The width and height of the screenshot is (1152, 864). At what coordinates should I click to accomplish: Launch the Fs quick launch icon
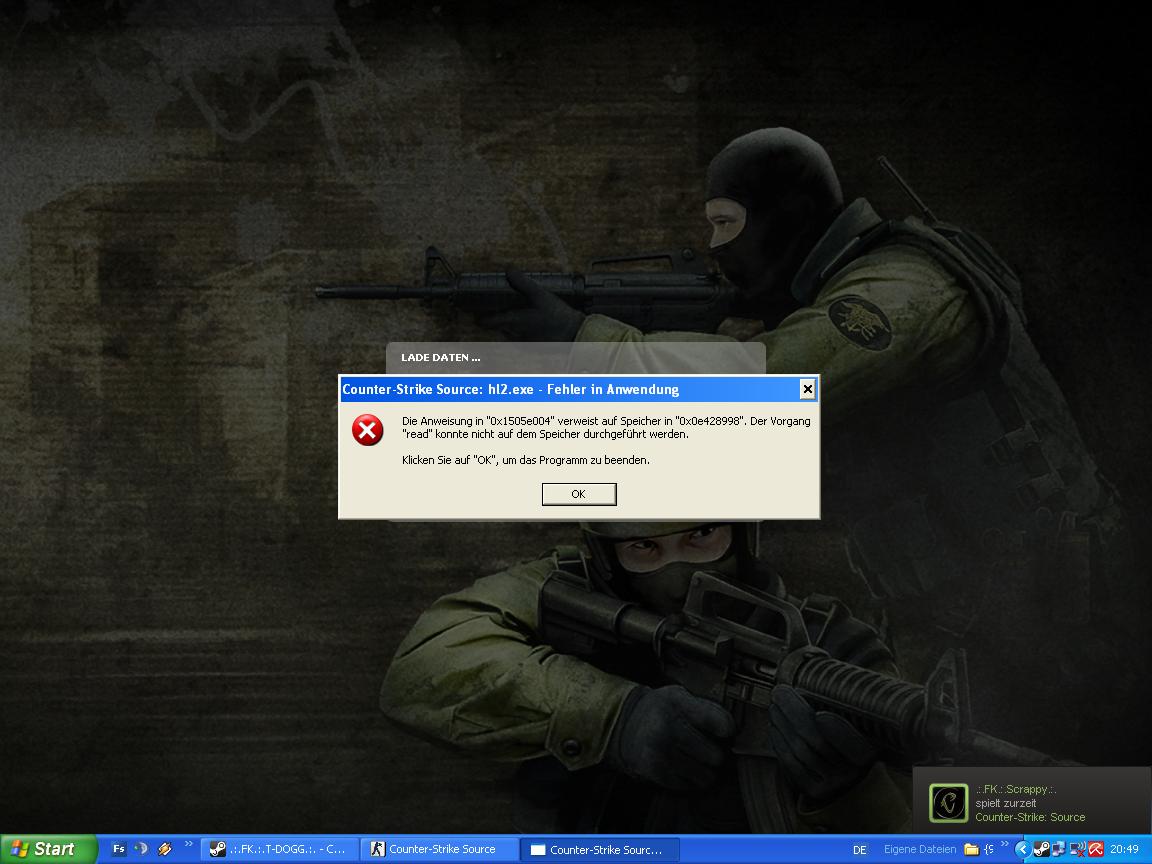tap(119, 849)
